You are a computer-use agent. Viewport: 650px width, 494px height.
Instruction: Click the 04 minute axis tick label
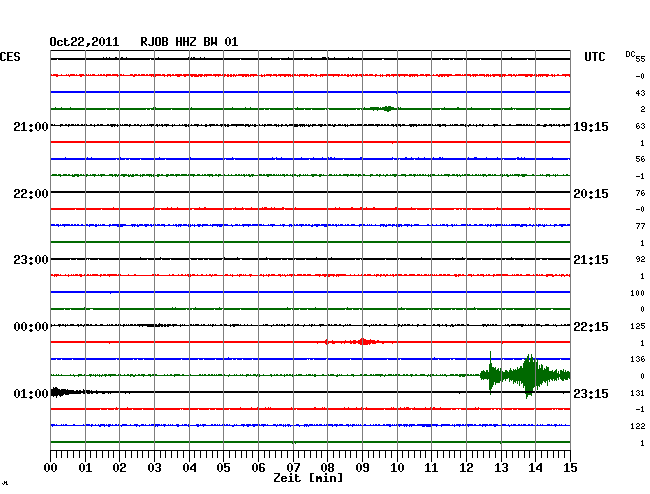pyautogui.click(x=189, y=468)
